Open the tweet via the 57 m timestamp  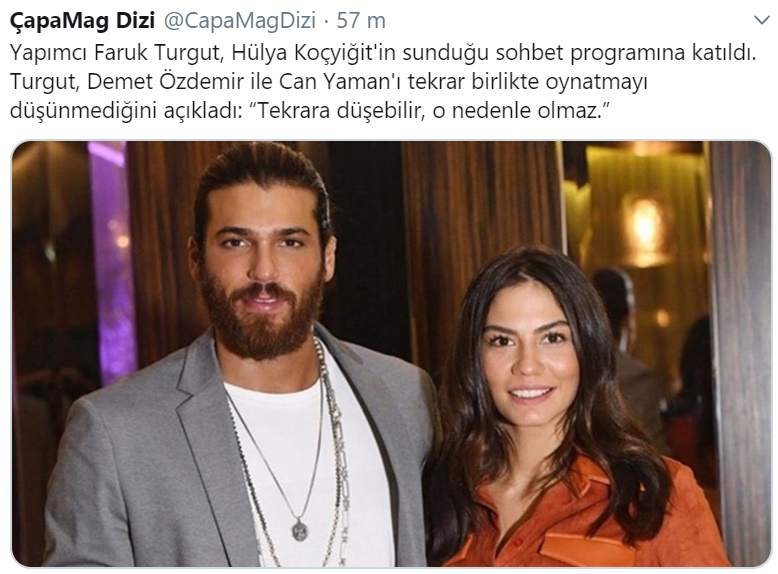[x=361, y=21]
